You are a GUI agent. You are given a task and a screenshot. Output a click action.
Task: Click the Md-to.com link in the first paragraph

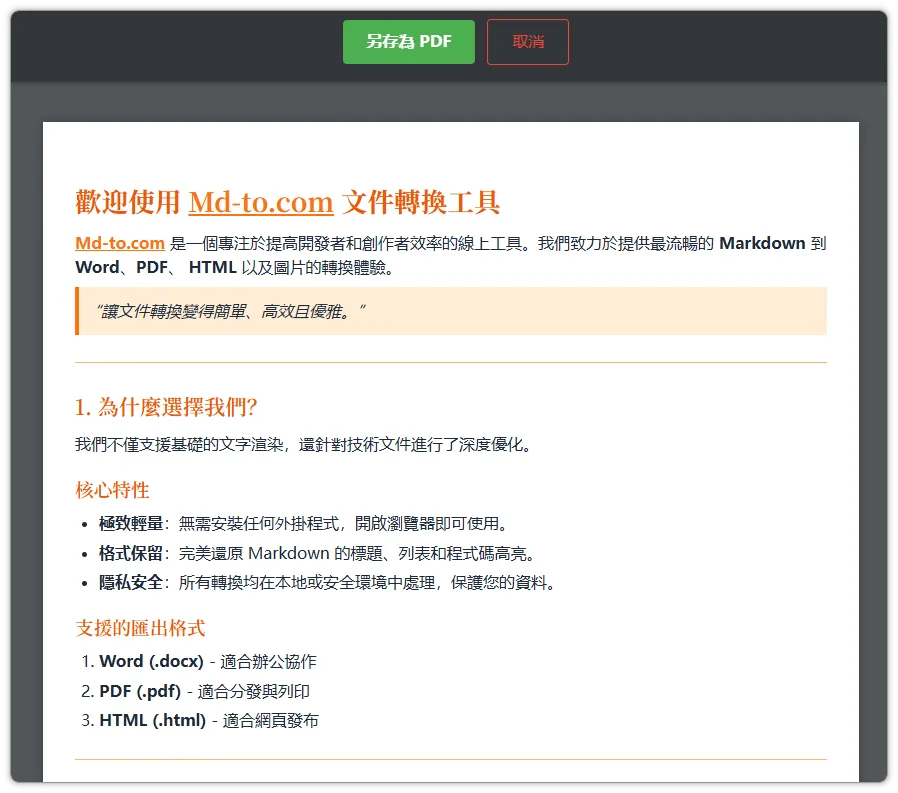pos(119,243)
